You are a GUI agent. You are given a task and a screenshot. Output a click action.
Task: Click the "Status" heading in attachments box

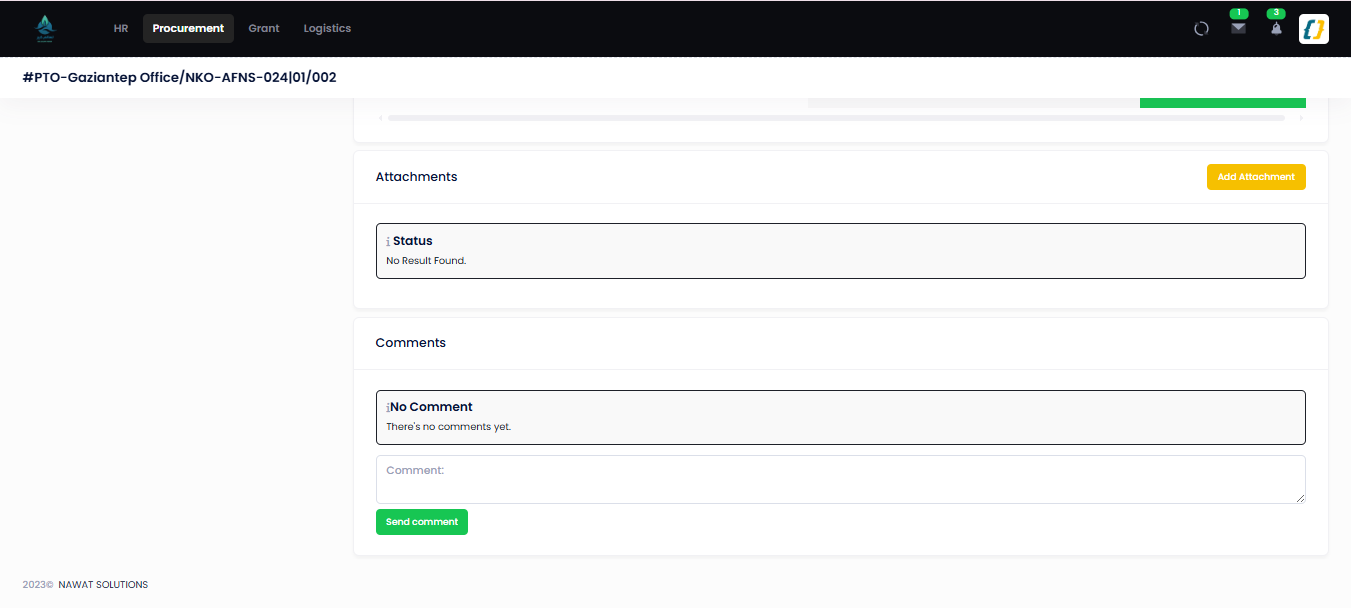[413, 241]
